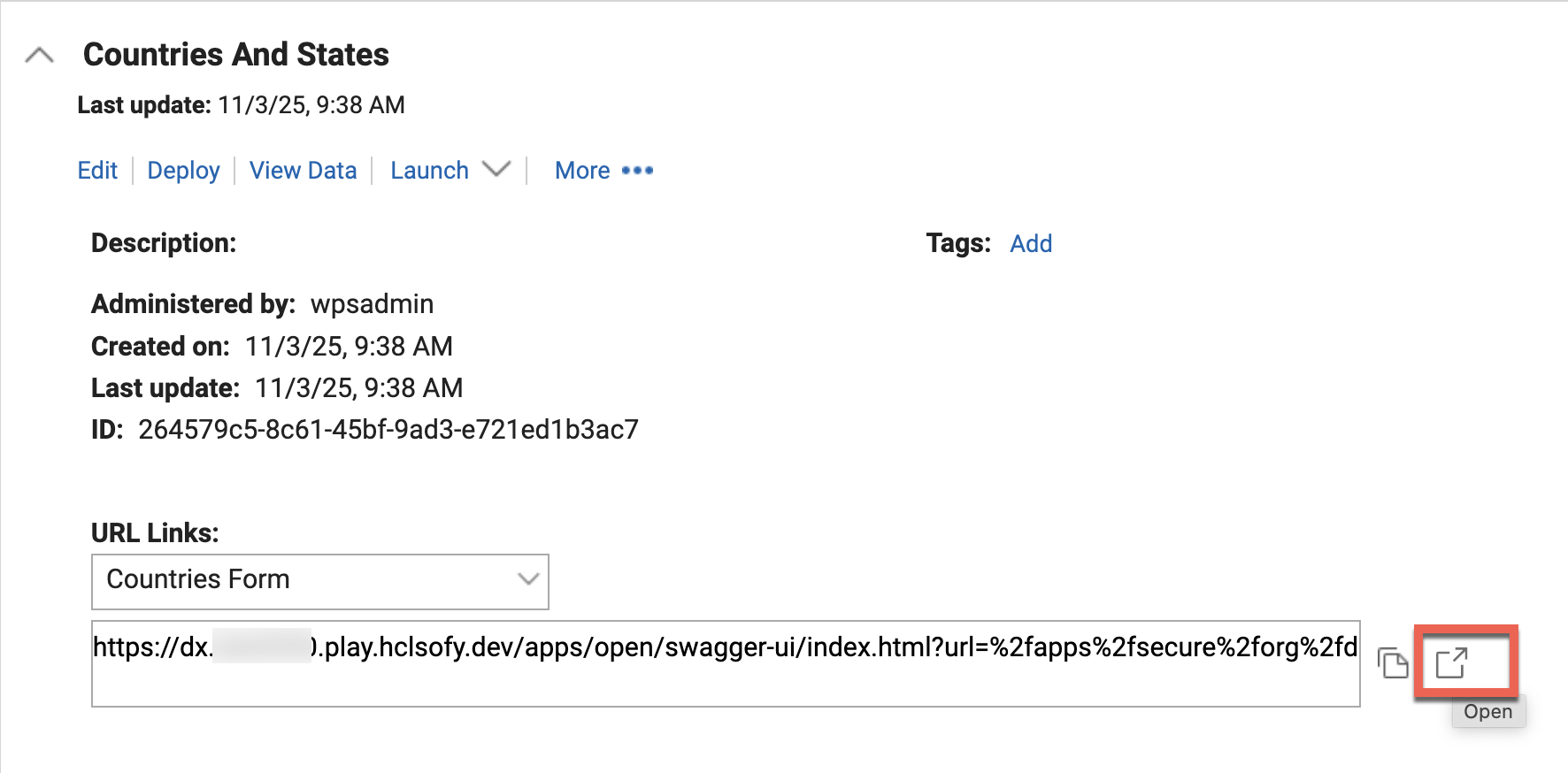
Task: Add a tag using the Add link
Action: [1031, 244]
